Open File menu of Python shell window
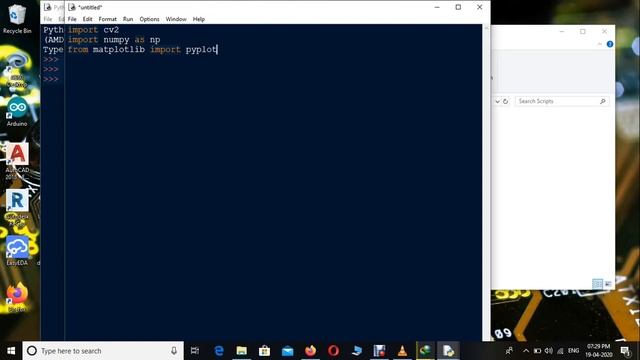This screenshot has width=640, height=360. 48,19
